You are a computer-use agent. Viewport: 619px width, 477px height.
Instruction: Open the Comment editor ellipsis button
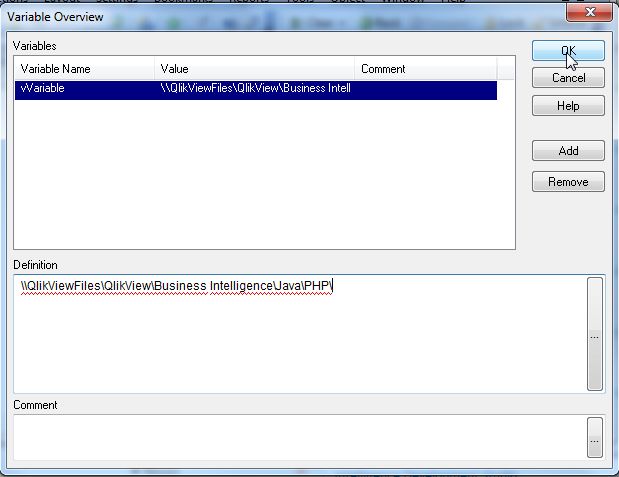(595, 438)
